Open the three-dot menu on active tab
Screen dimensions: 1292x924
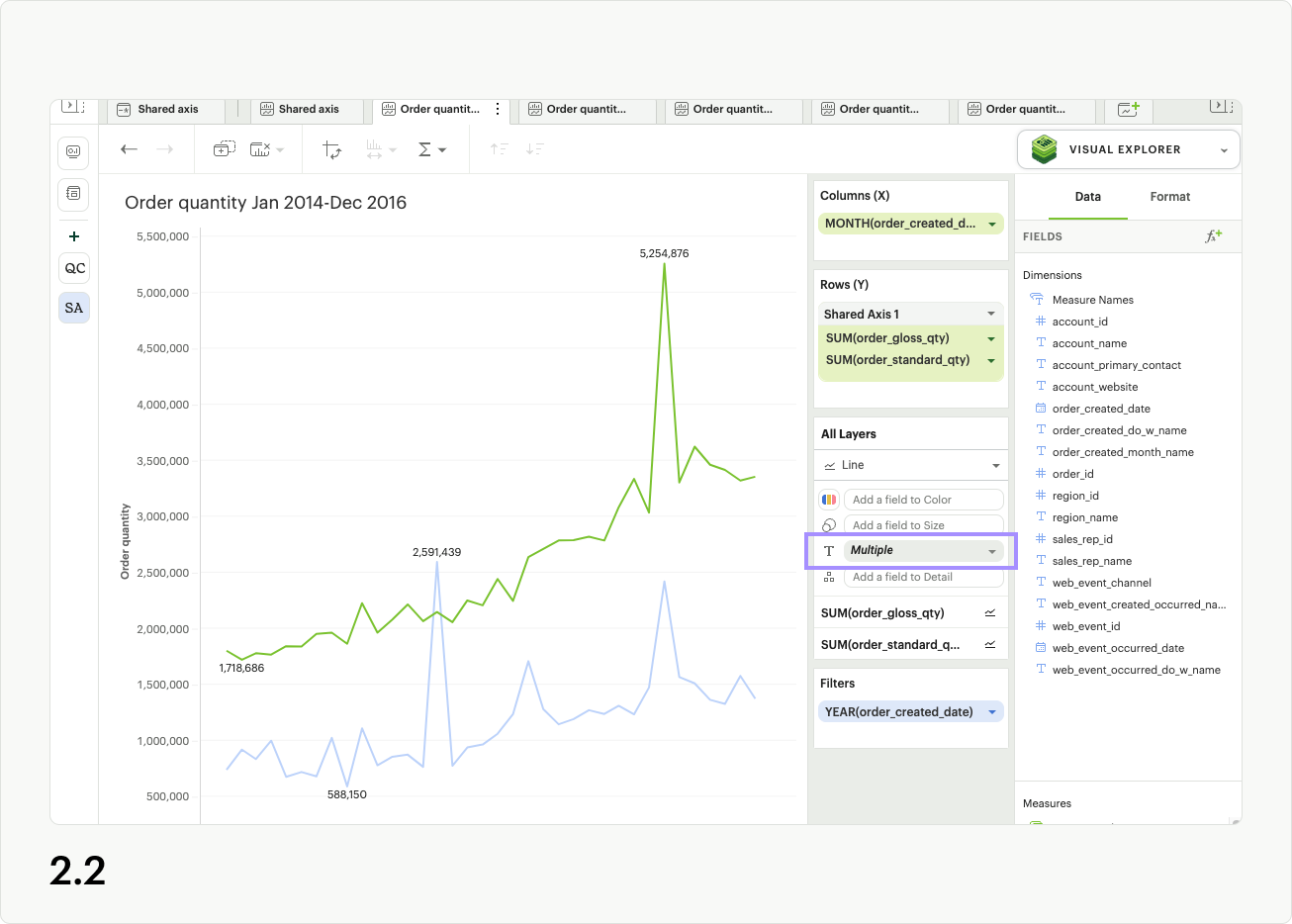(498, 109)
